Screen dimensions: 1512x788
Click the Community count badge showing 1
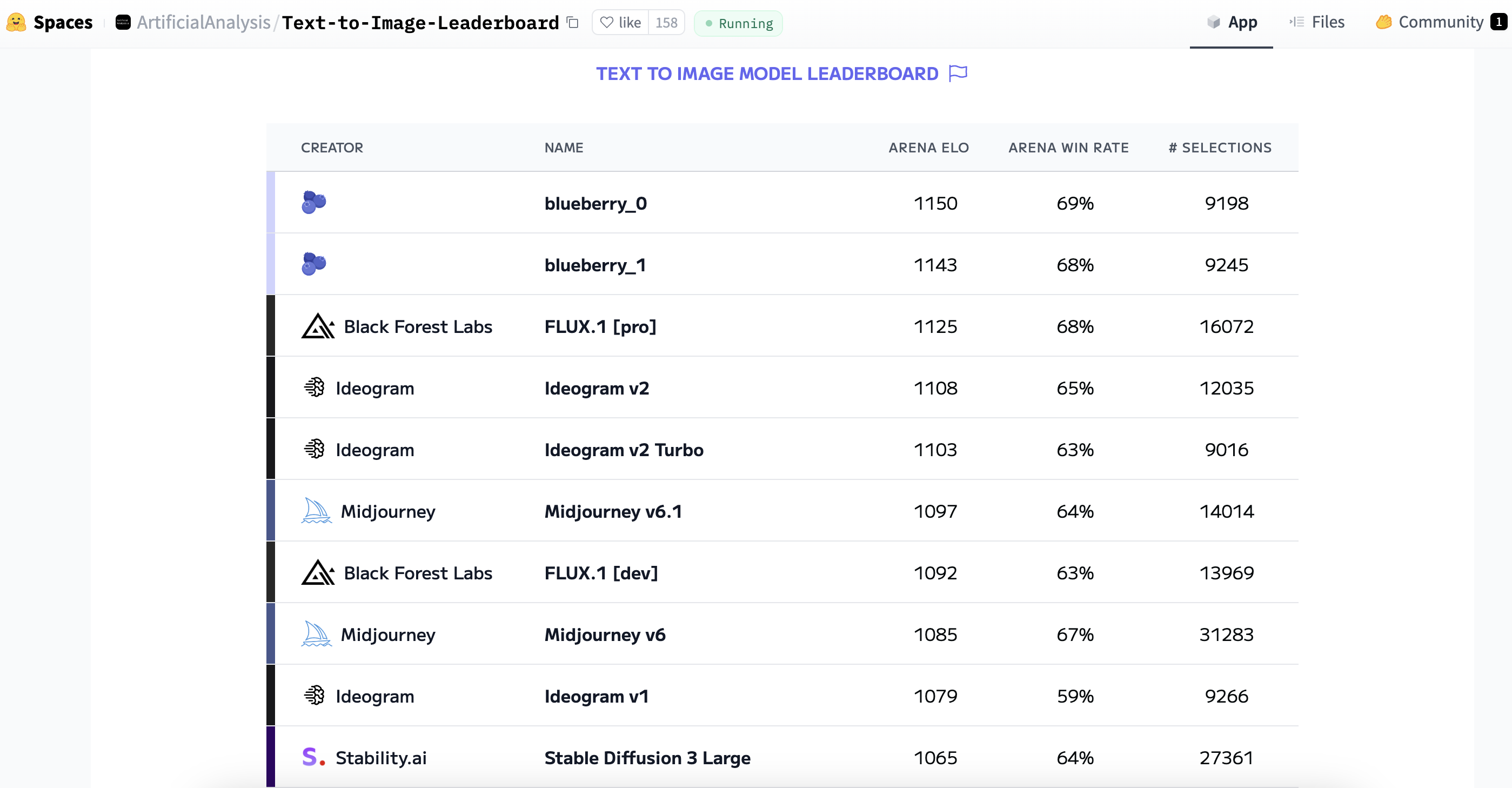(x=1498, y=22)
